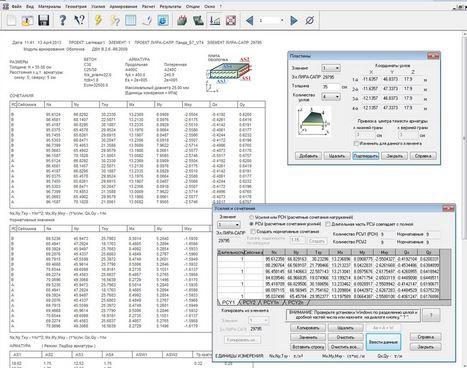Viewport: 467px width, 368px height.
Task: Click the Толщина input field
Action: pyautogui.click(x=330, y=87)
